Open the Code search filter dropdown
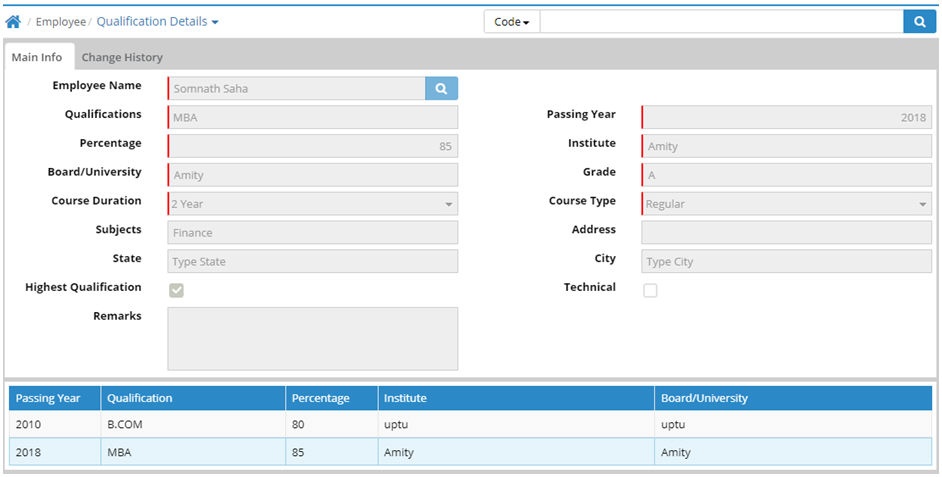Screen dimensions: 942x477 point(512,21)
